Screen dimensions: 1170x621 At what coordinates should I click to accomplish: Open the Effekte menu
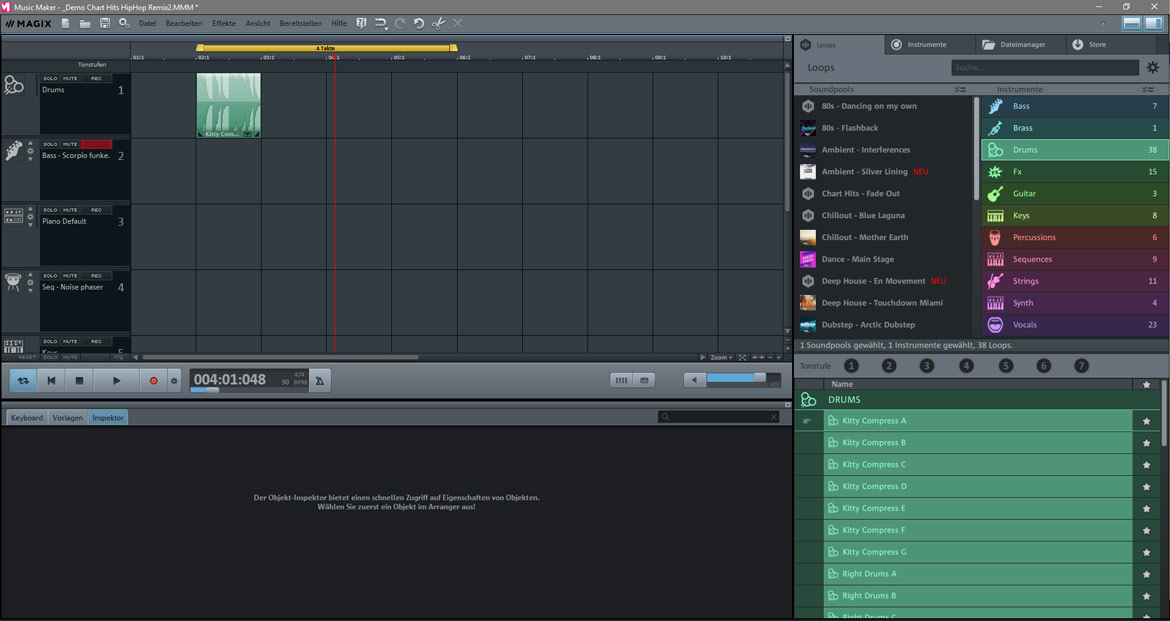[224, 23]
